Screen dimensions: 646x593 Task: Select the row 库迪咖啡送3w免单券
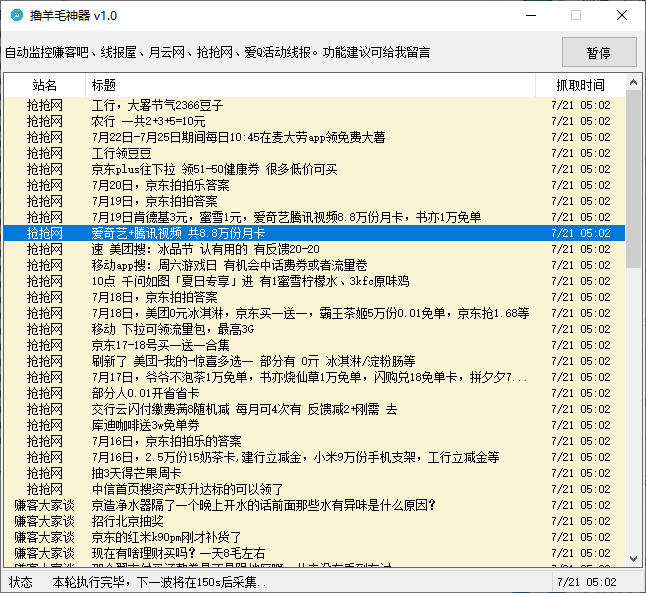314,425
